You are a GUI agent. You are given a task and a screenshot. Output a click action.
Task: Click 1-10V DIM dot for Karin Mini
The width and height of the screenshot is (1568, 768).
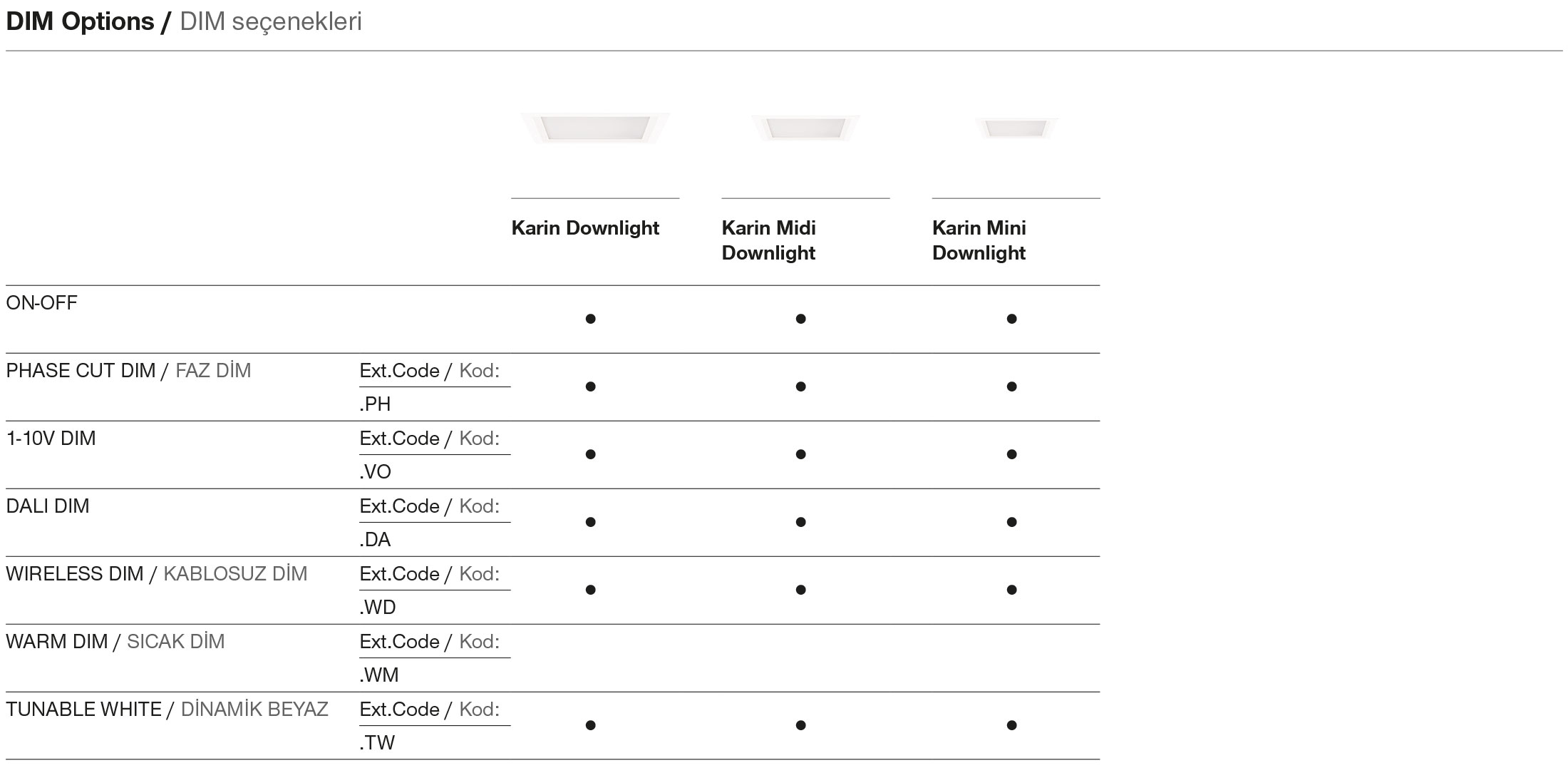[1011, 454]
